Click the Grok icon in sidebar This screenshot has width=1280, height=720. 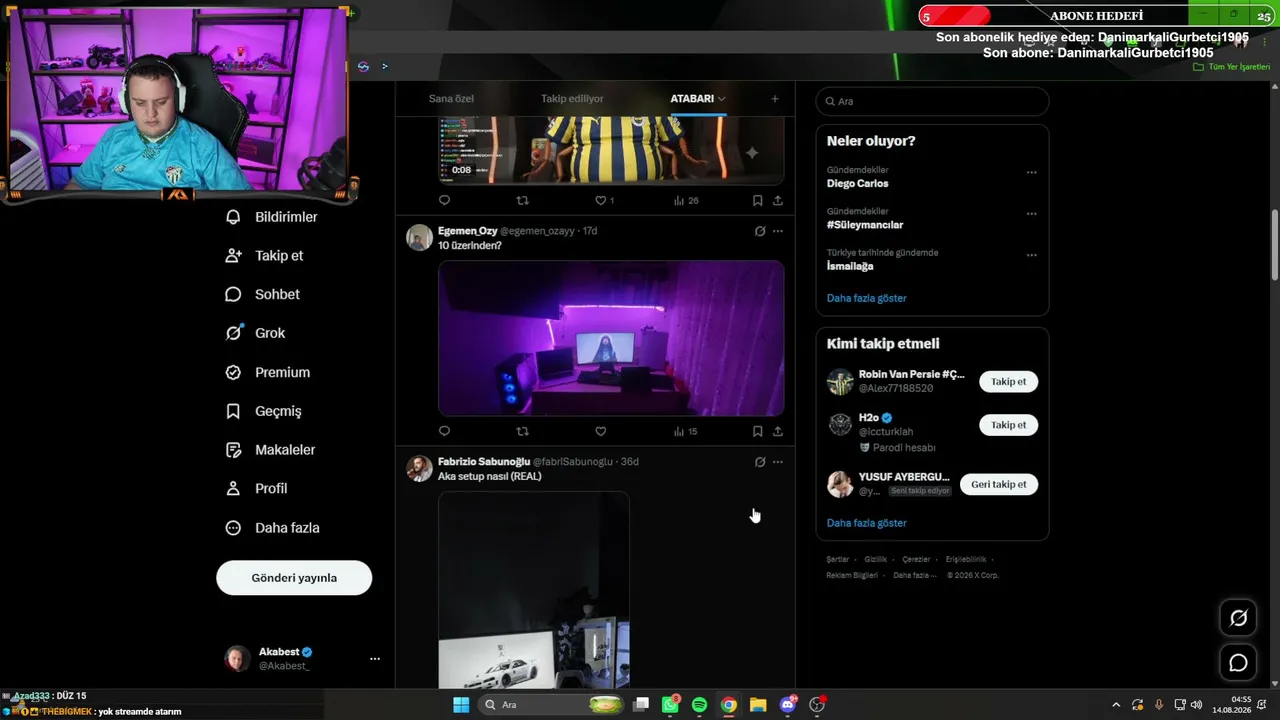[233, 333]
